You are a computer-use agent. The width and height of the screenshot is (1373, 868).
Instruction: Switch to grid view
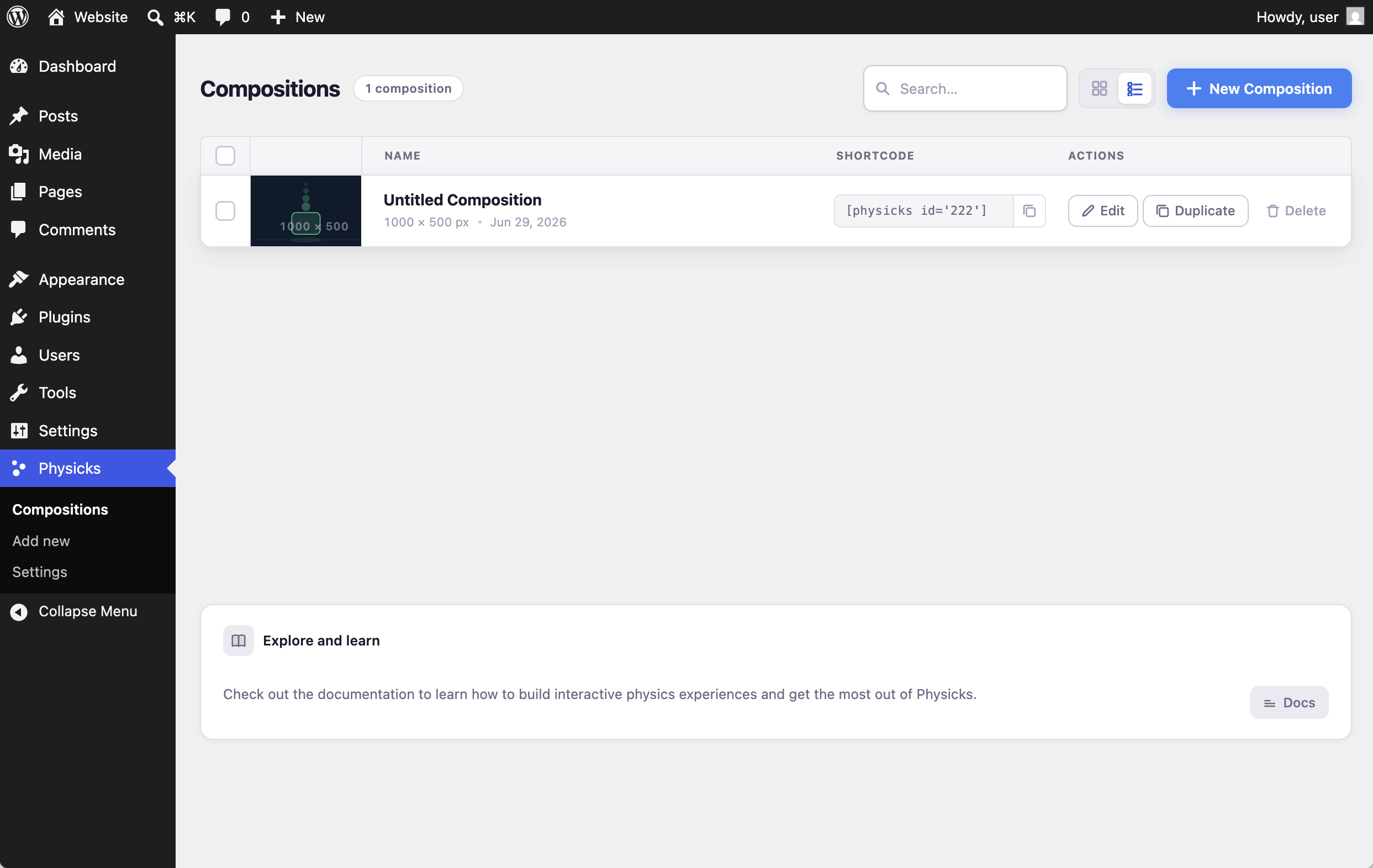[1099, 88]
